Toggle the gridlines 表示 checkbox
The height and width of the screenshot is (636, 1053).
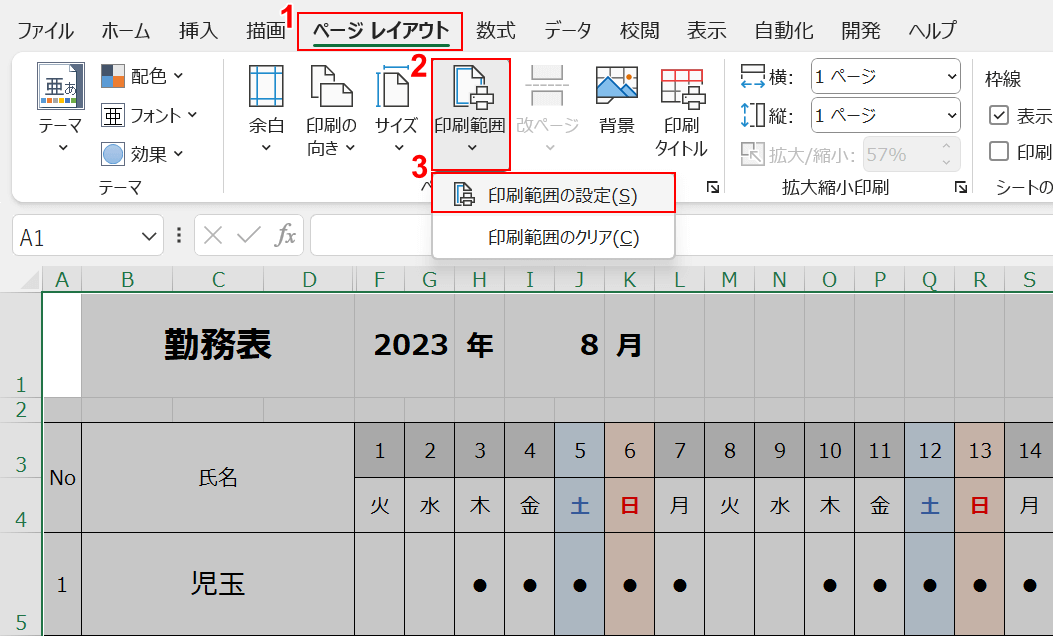999,115
